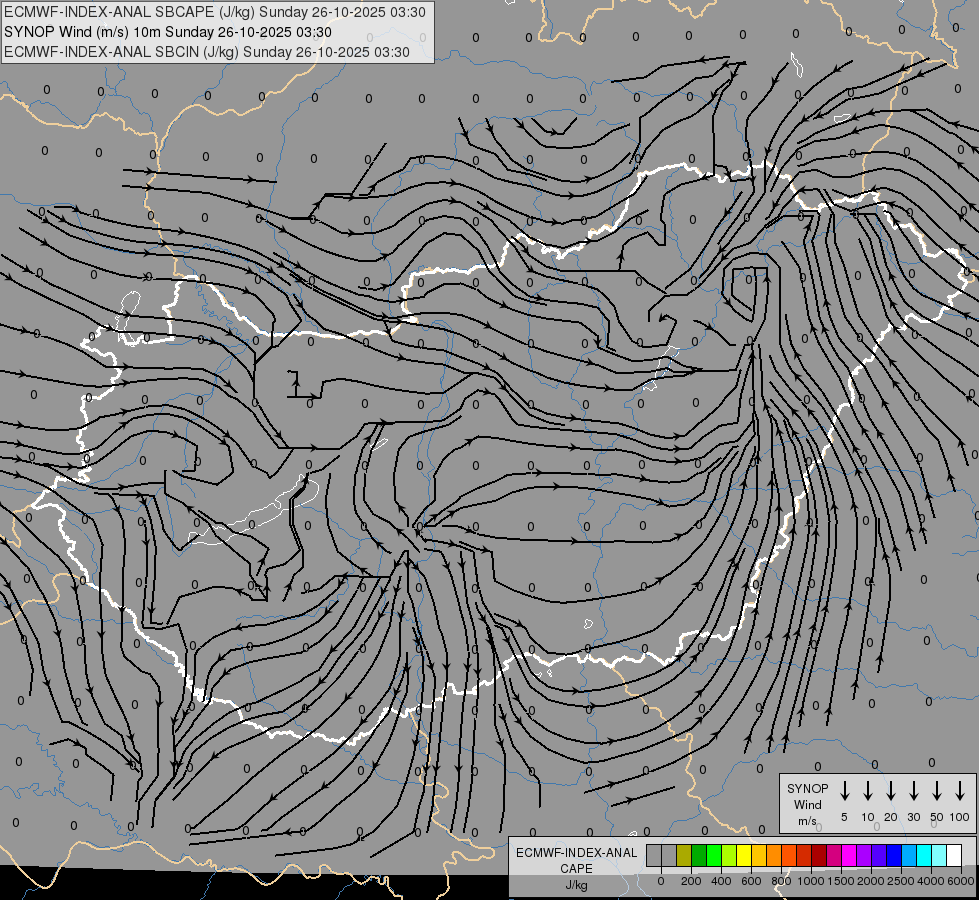Screen dimensions: 979x900
Task: Click the 2000 tick label on CAPE scale
Action: tap(871, 881)
